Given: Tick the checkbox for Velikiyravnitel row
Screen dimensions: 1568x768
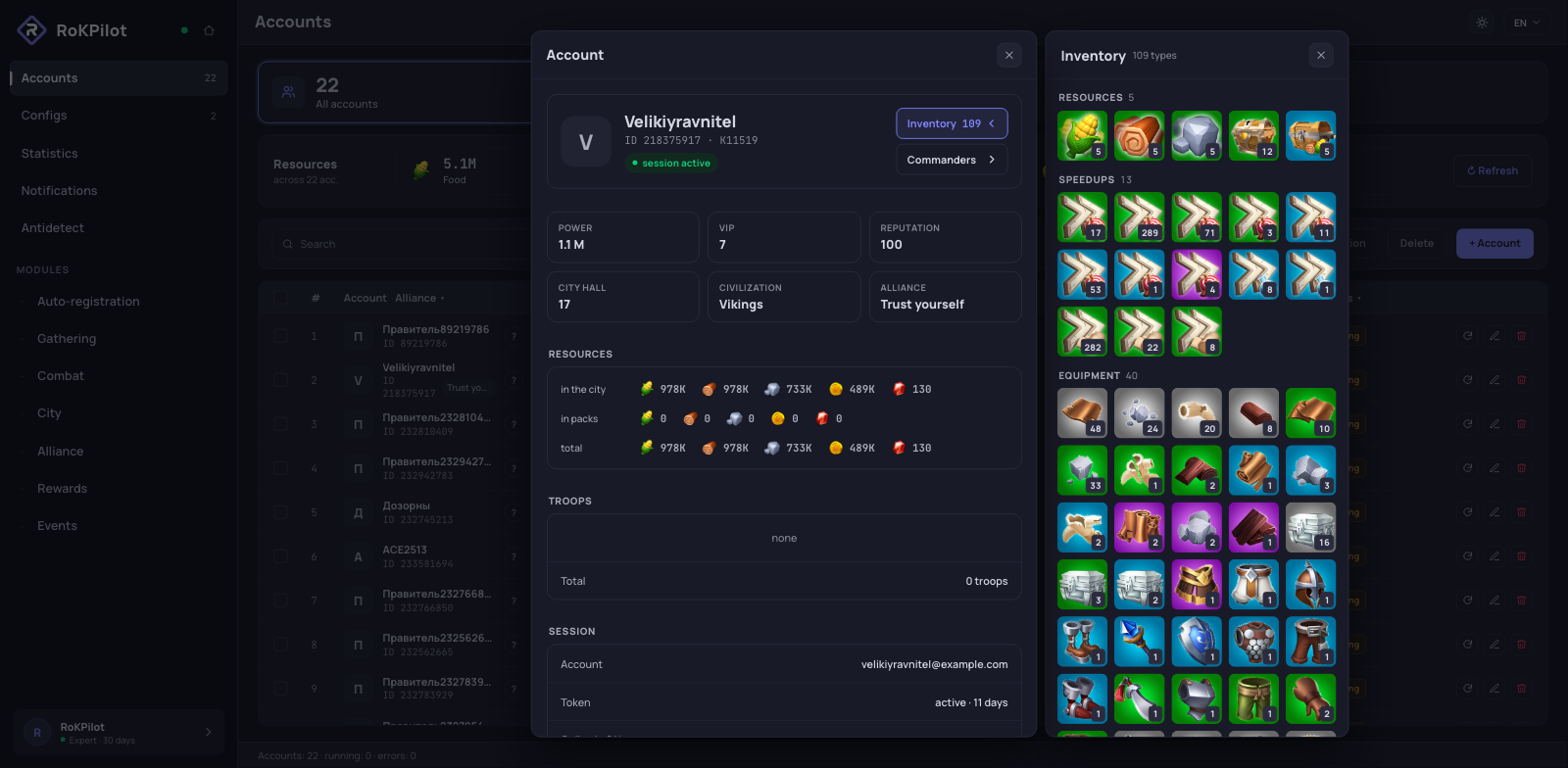Looking at the screenshot, I should pos(281,380).
